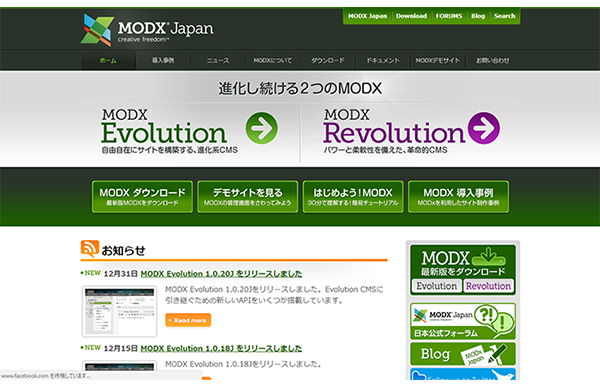Open Blog top green tab
The image size is (600, 388).
tap(478, 16)
